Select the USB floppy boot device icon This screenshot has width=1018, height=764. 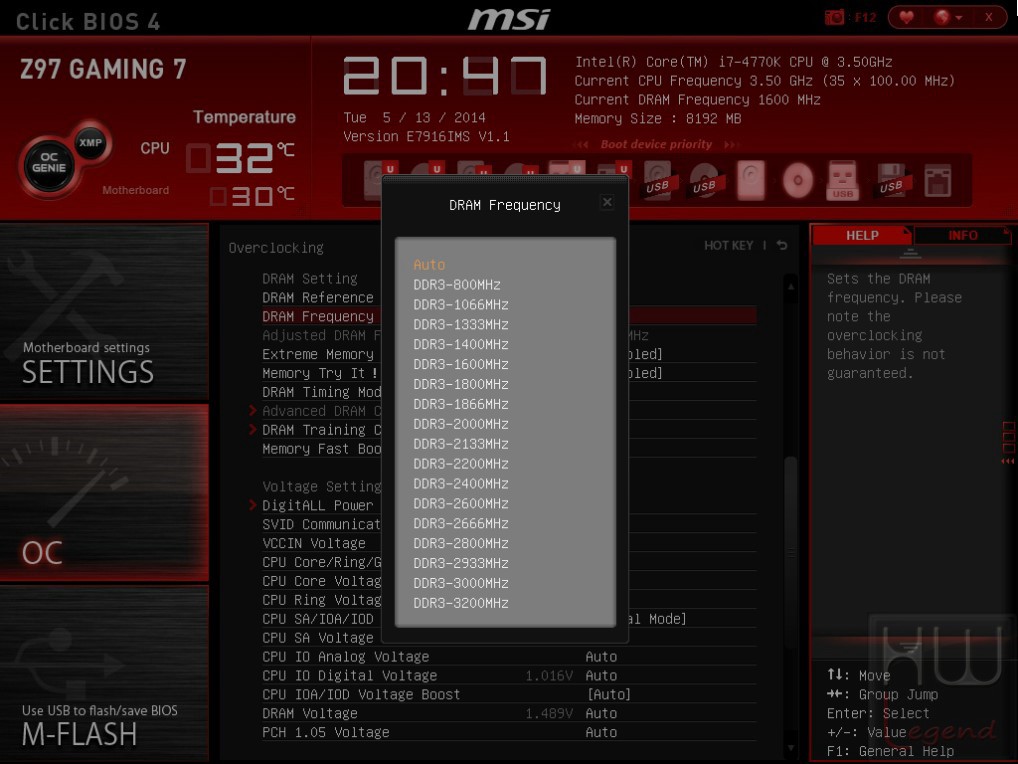click(891, 180)
